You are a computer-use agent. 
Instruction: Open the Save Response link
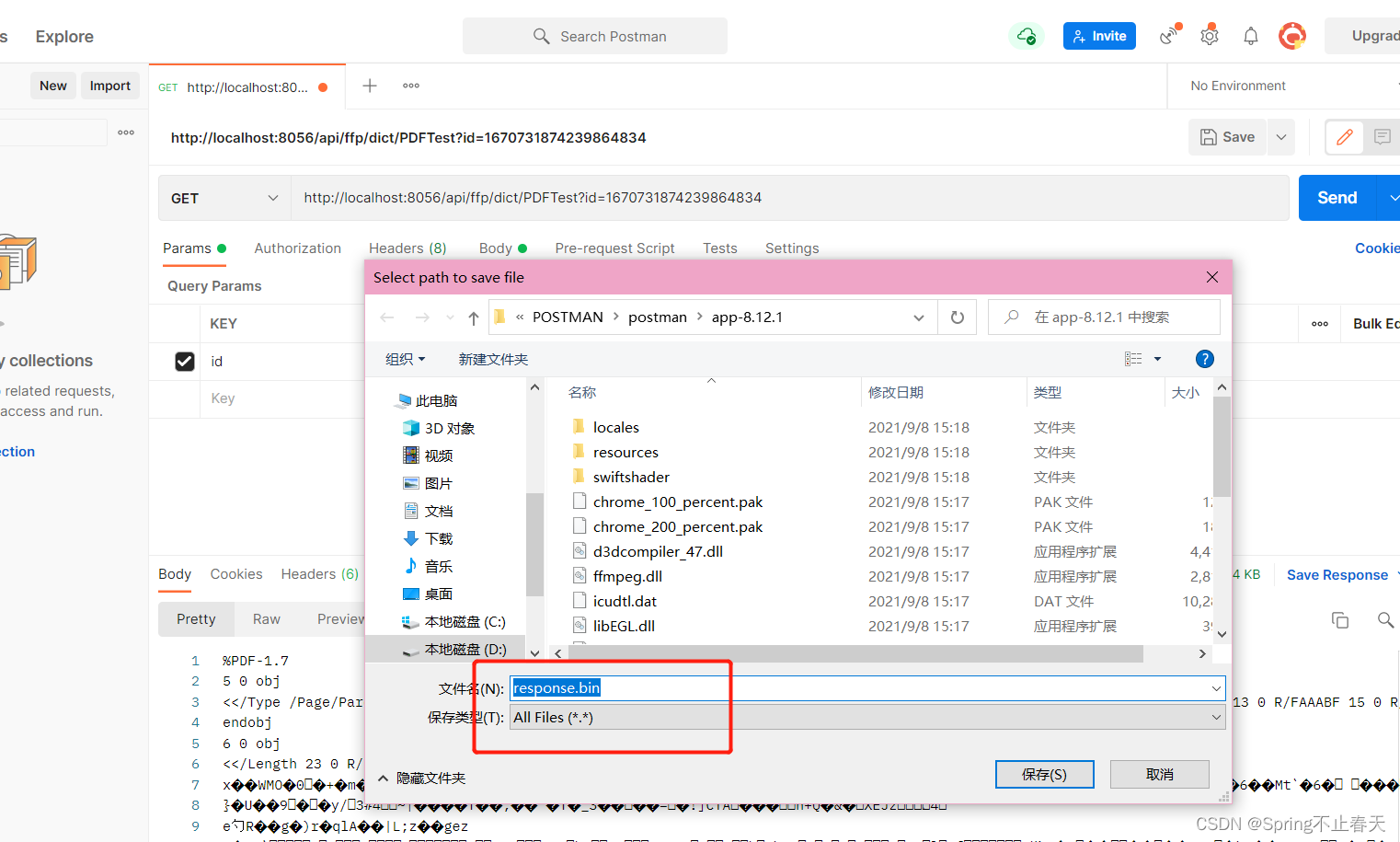(x=1337, y=575)
